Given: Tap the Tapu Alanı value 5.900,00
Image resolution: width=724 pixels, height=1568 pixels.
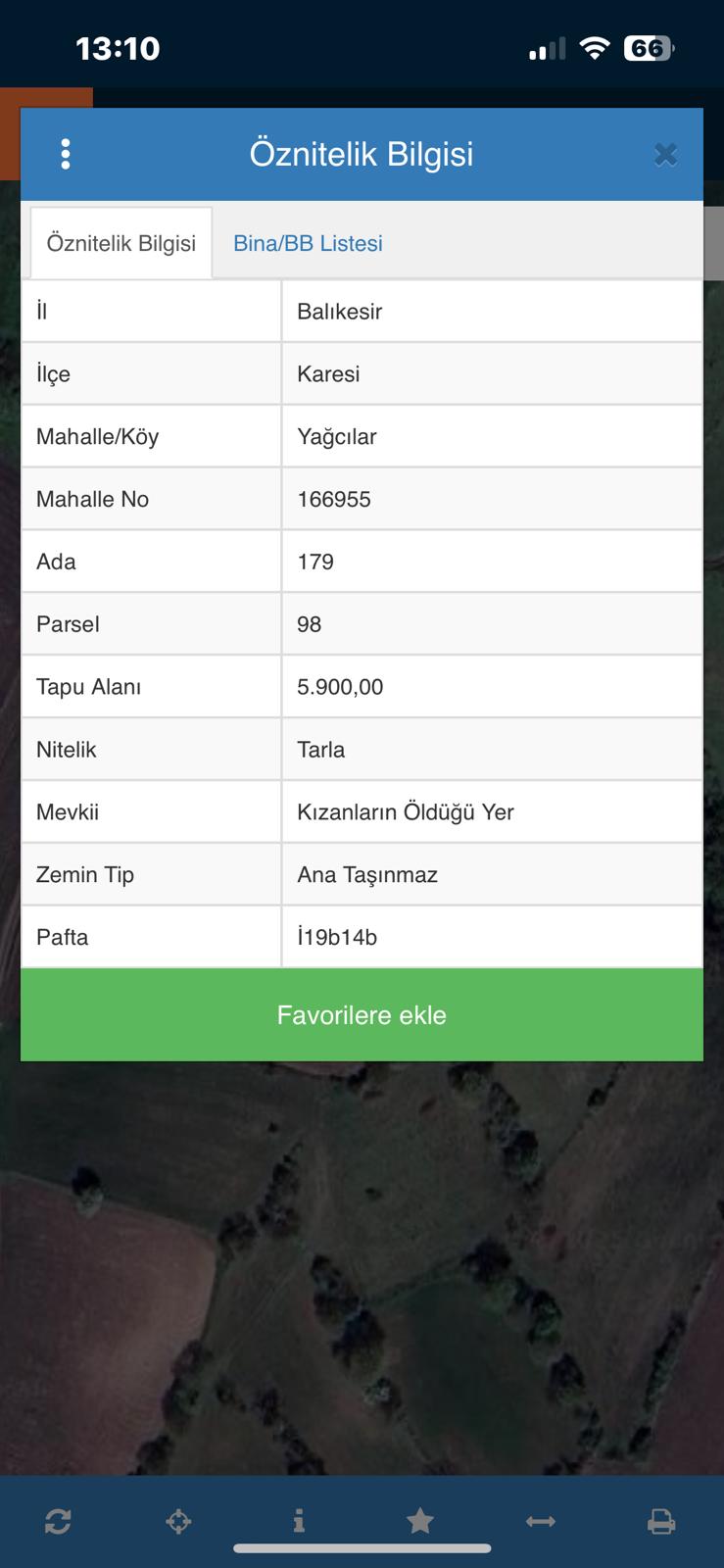Looking at the screenshot, I should pyautogui.click(x=340, y=687).
